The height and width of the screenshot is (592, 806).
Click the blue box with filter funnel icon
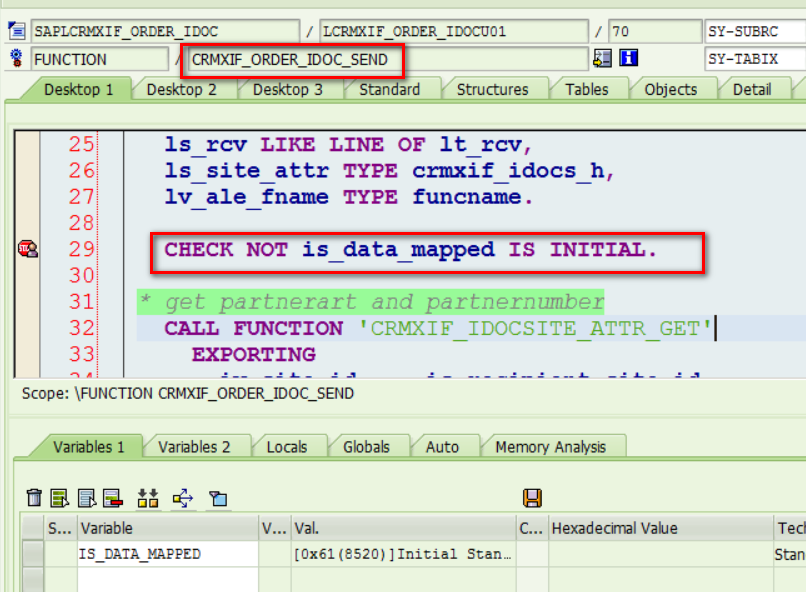[x=218, y=498]
